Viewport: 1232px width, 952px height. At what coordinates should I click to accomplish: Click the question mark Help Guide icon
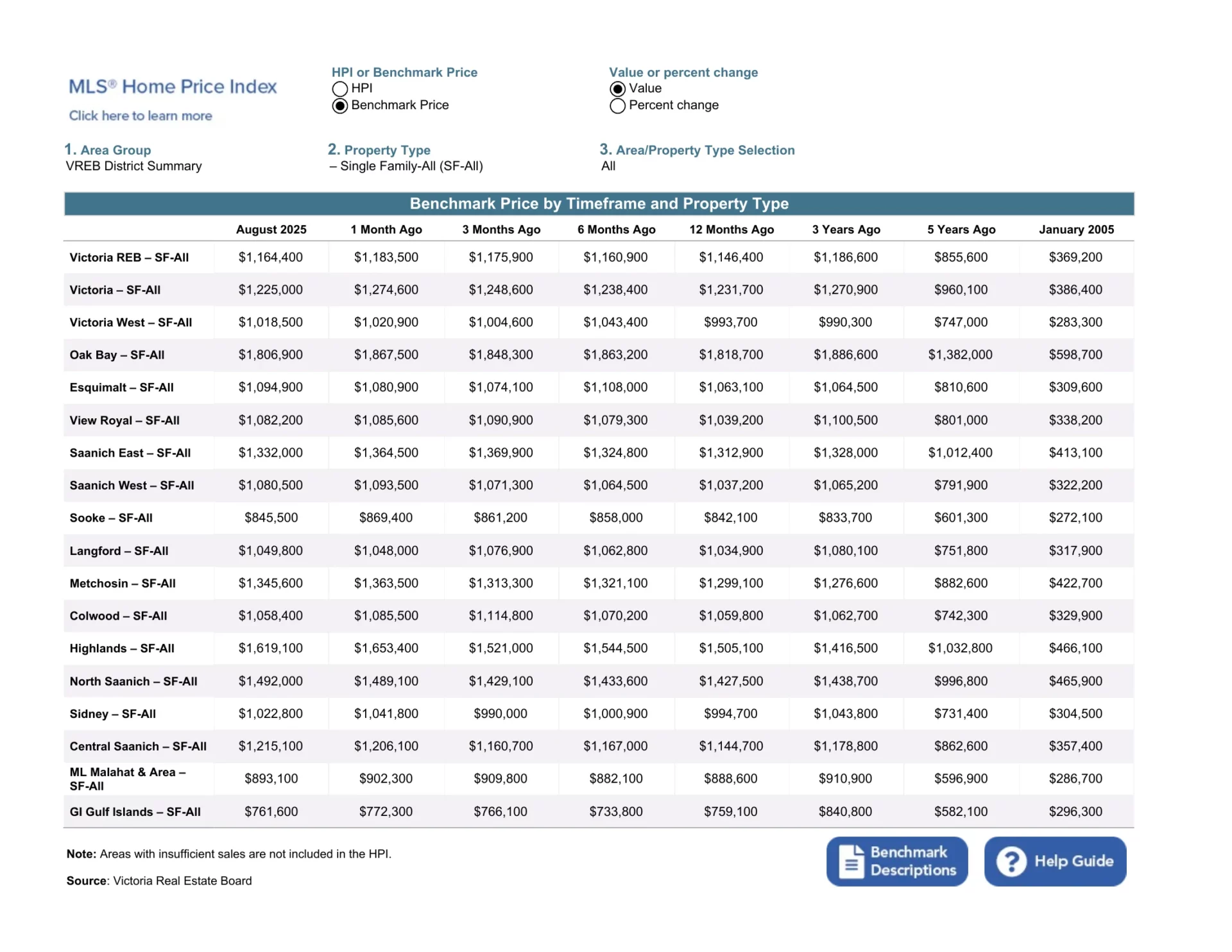click(1011, 862)
